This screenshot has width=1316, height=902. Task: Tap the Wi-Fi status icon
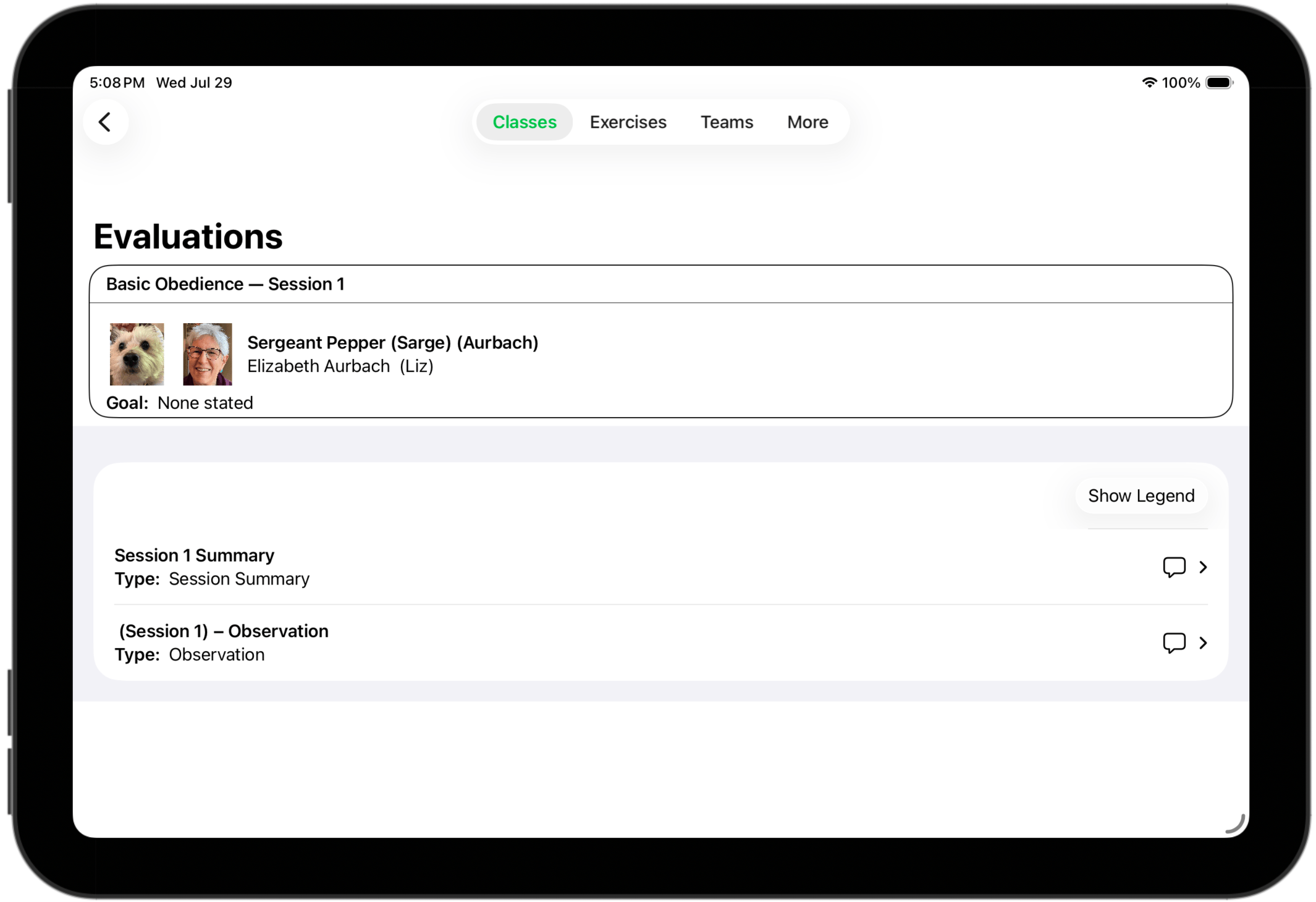[x=1149, y=82]
